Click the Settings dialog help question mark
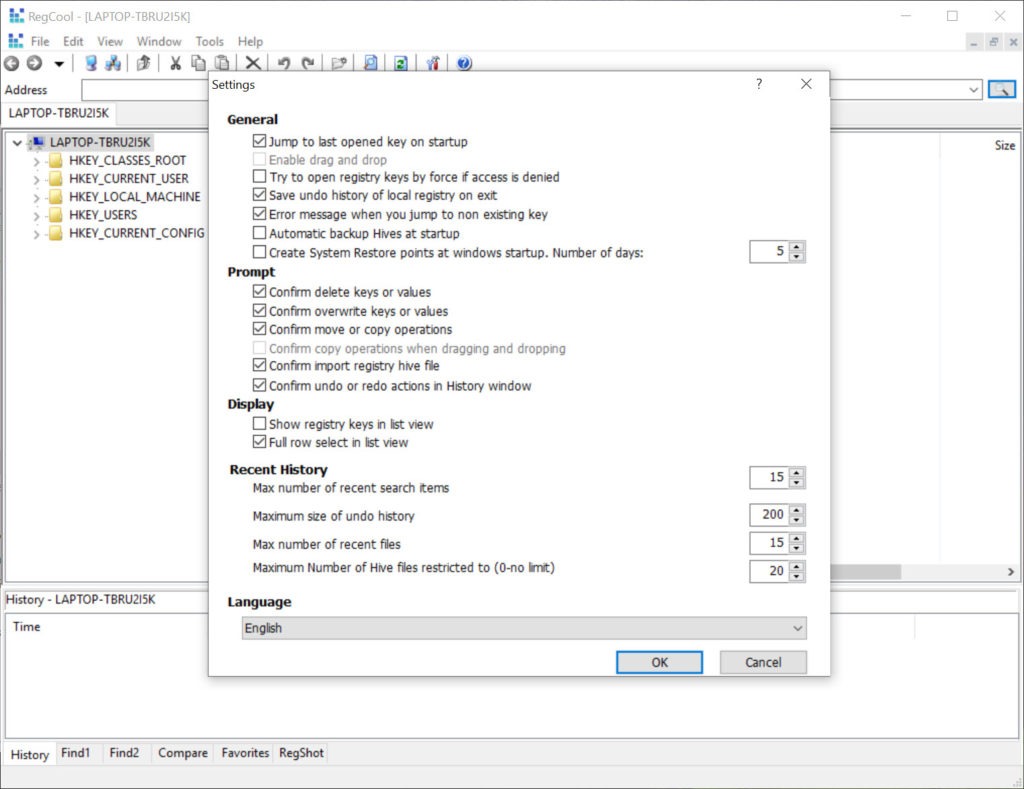The image size is (1024, 789). (759, 84)
